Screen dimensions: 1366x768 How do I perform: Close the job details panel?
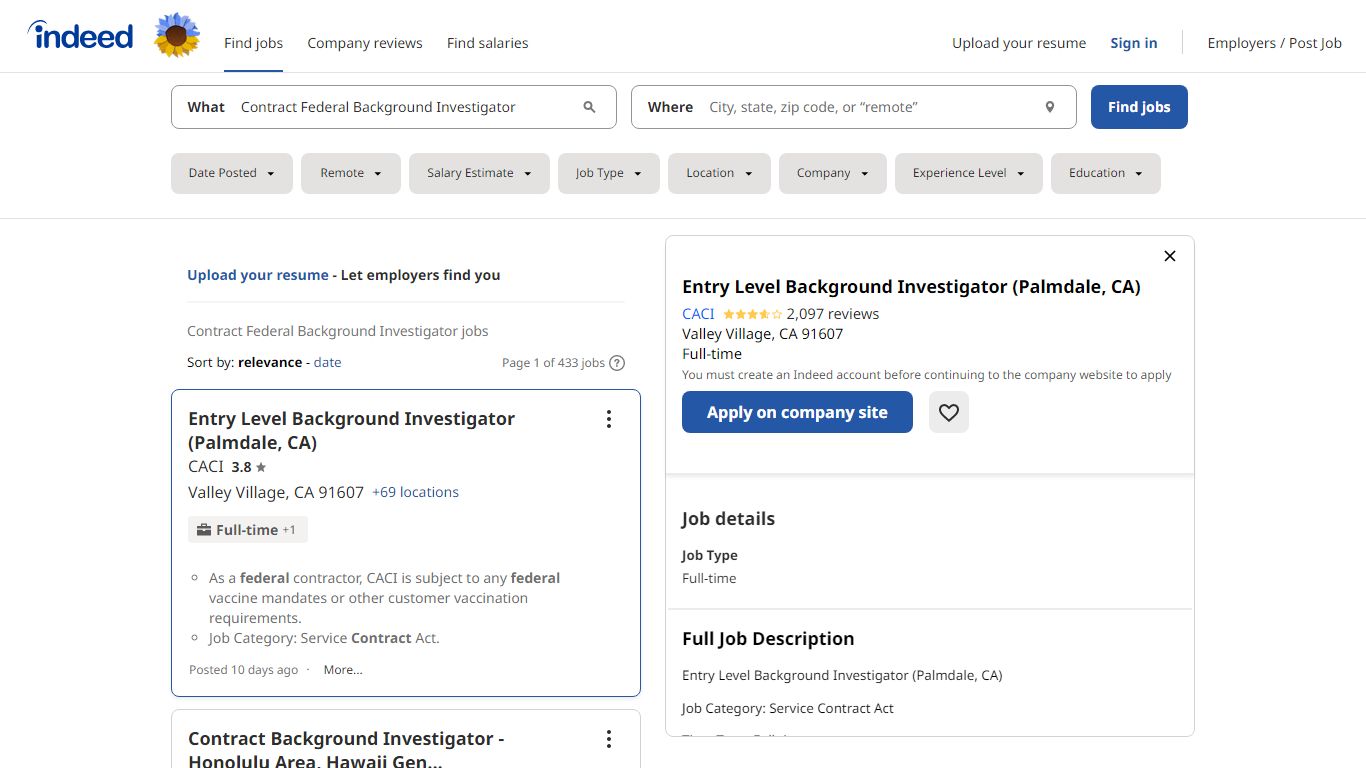pos(1170,256)
